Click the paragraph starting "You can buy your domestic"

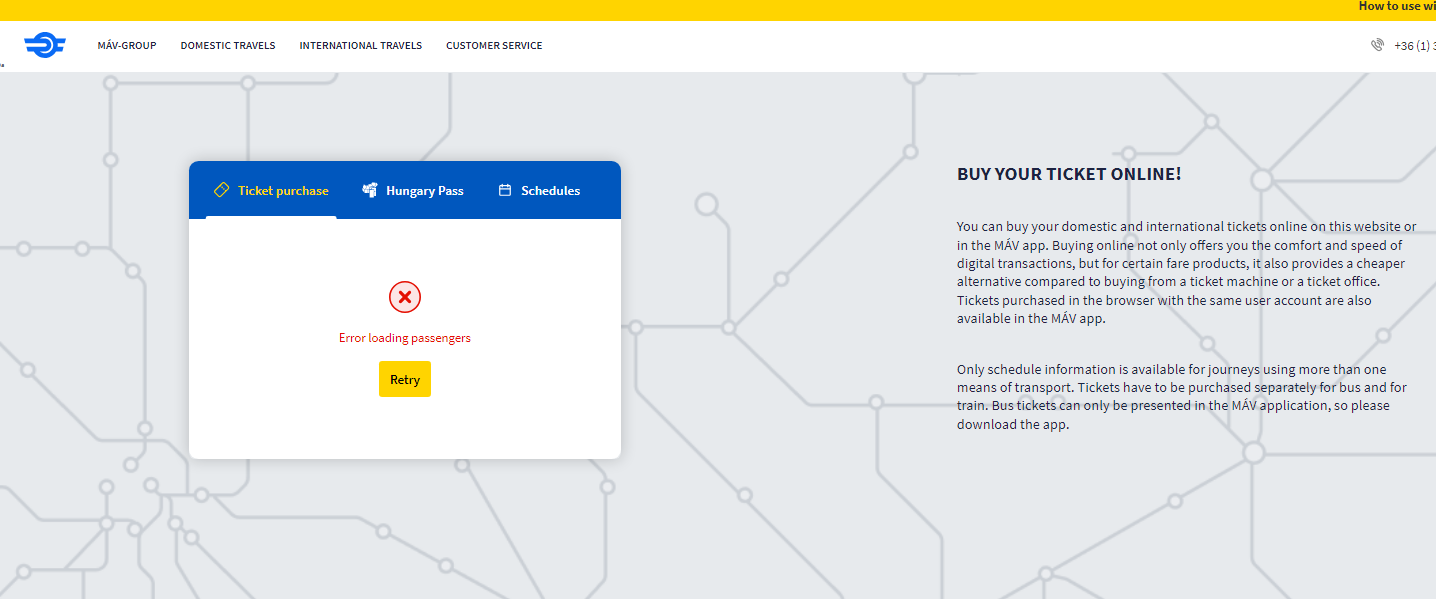coord(1186,272)
